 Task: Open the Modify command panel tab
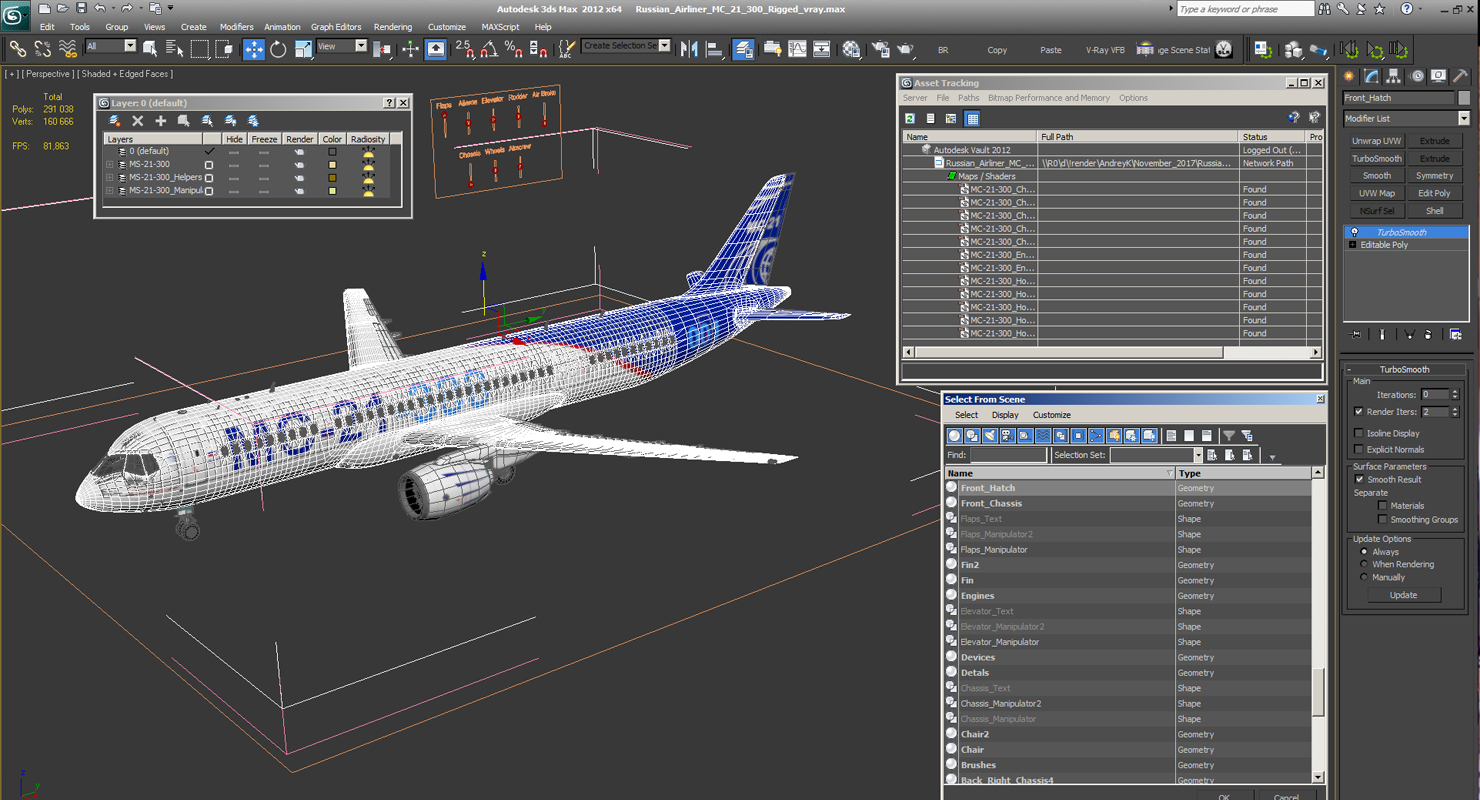click(1372, 76)
